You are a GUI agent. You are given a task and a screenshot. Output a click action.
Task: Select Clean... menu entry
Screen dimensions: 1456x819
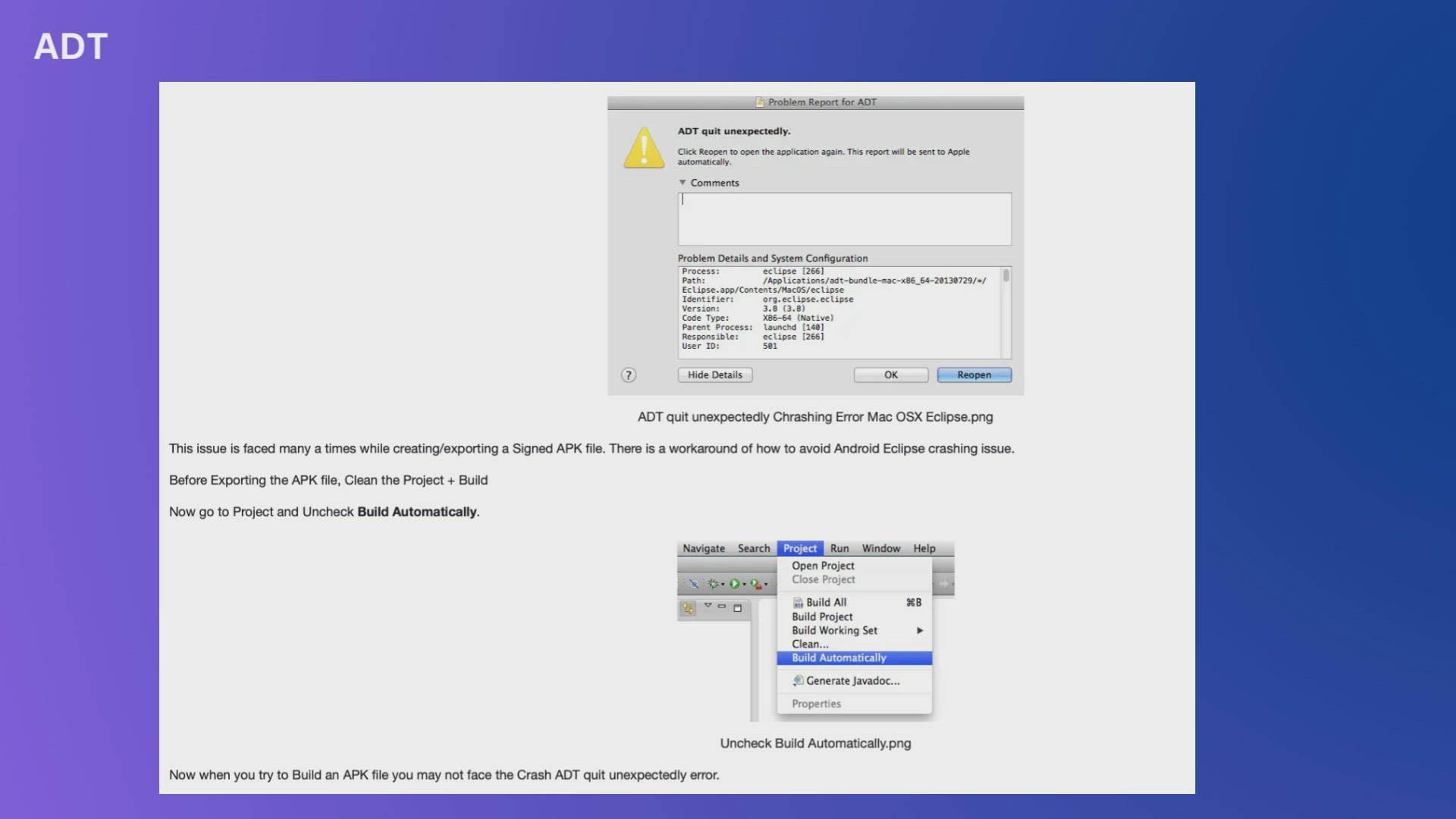pyautogui.click(x=855, y=644)
